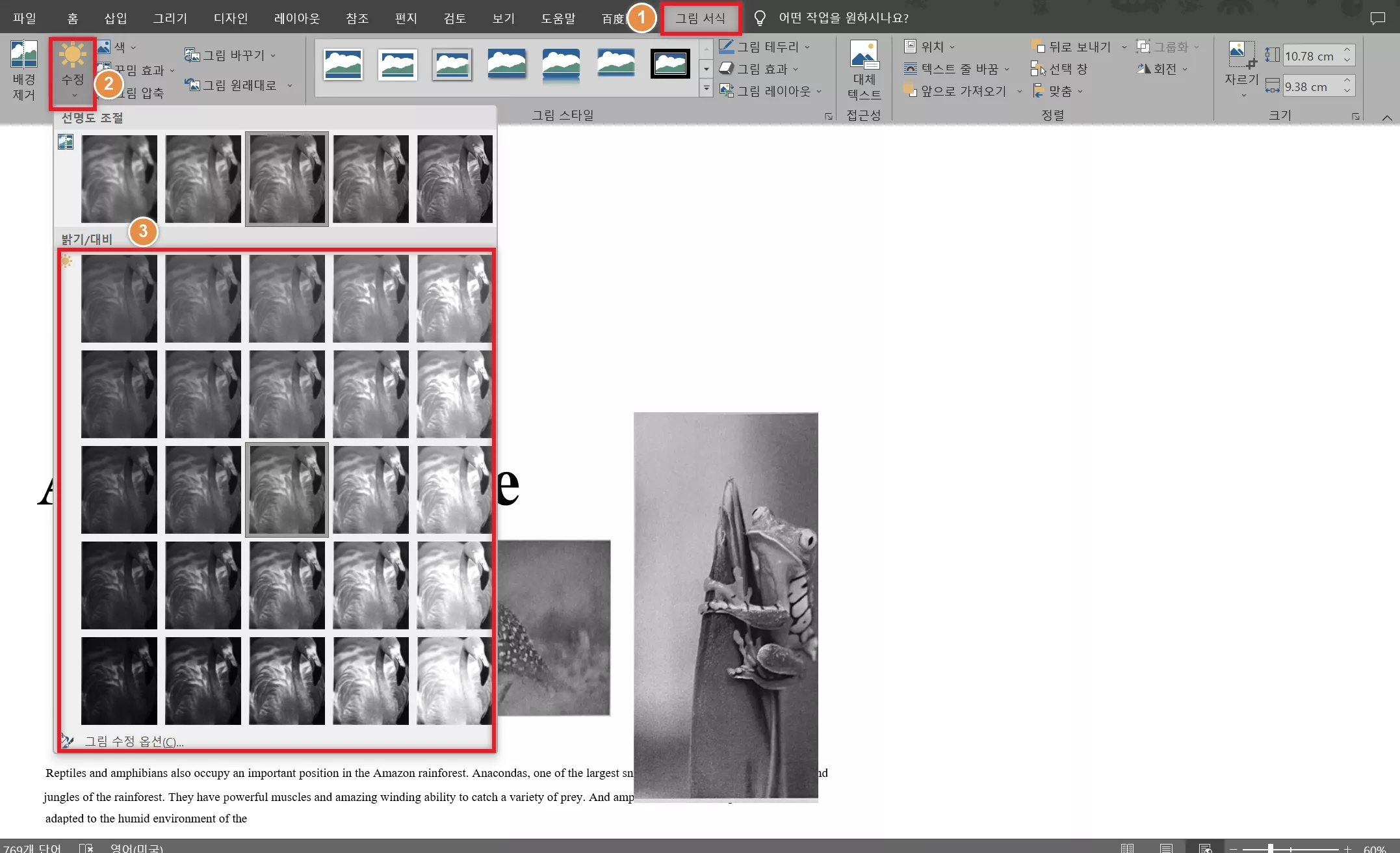Viewport: 1400px width, 853px height.
Task: Expand the Picture Border (그림 테두리) dropdown
Action: [807, 47]
